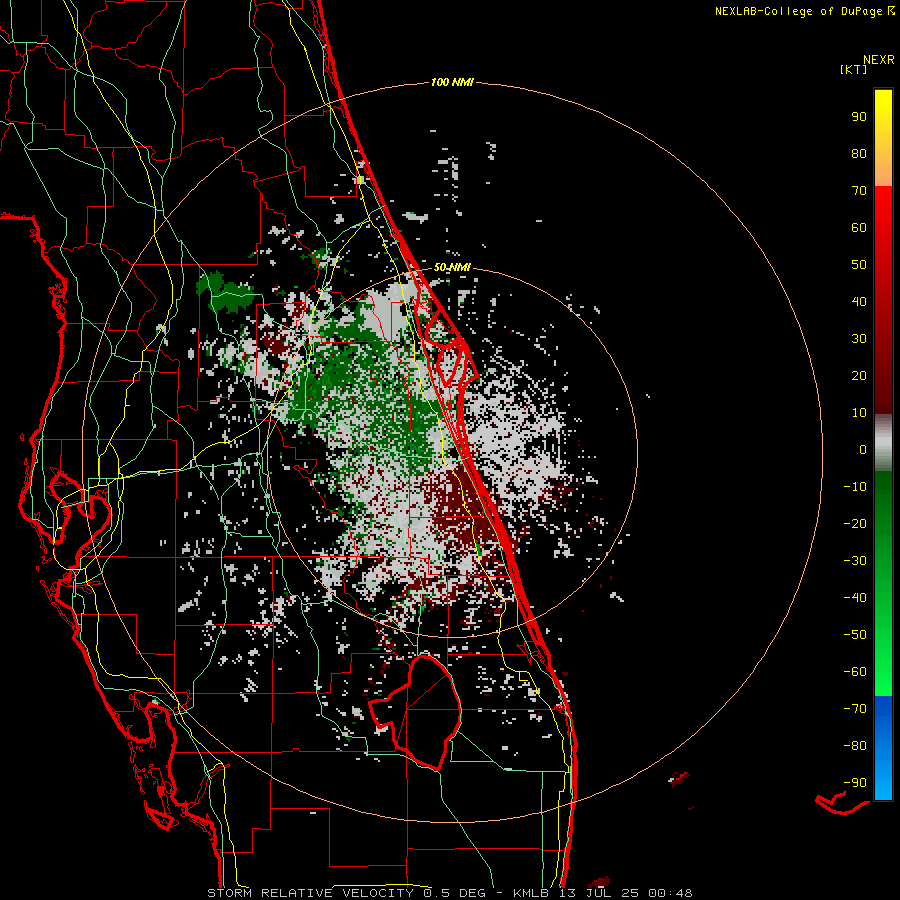Click the bright green segment of color bar

(883, 649)
